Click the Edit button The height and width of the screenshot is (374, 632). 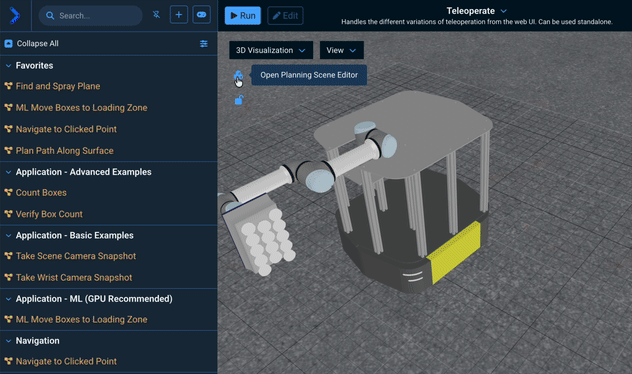point(285,15)
